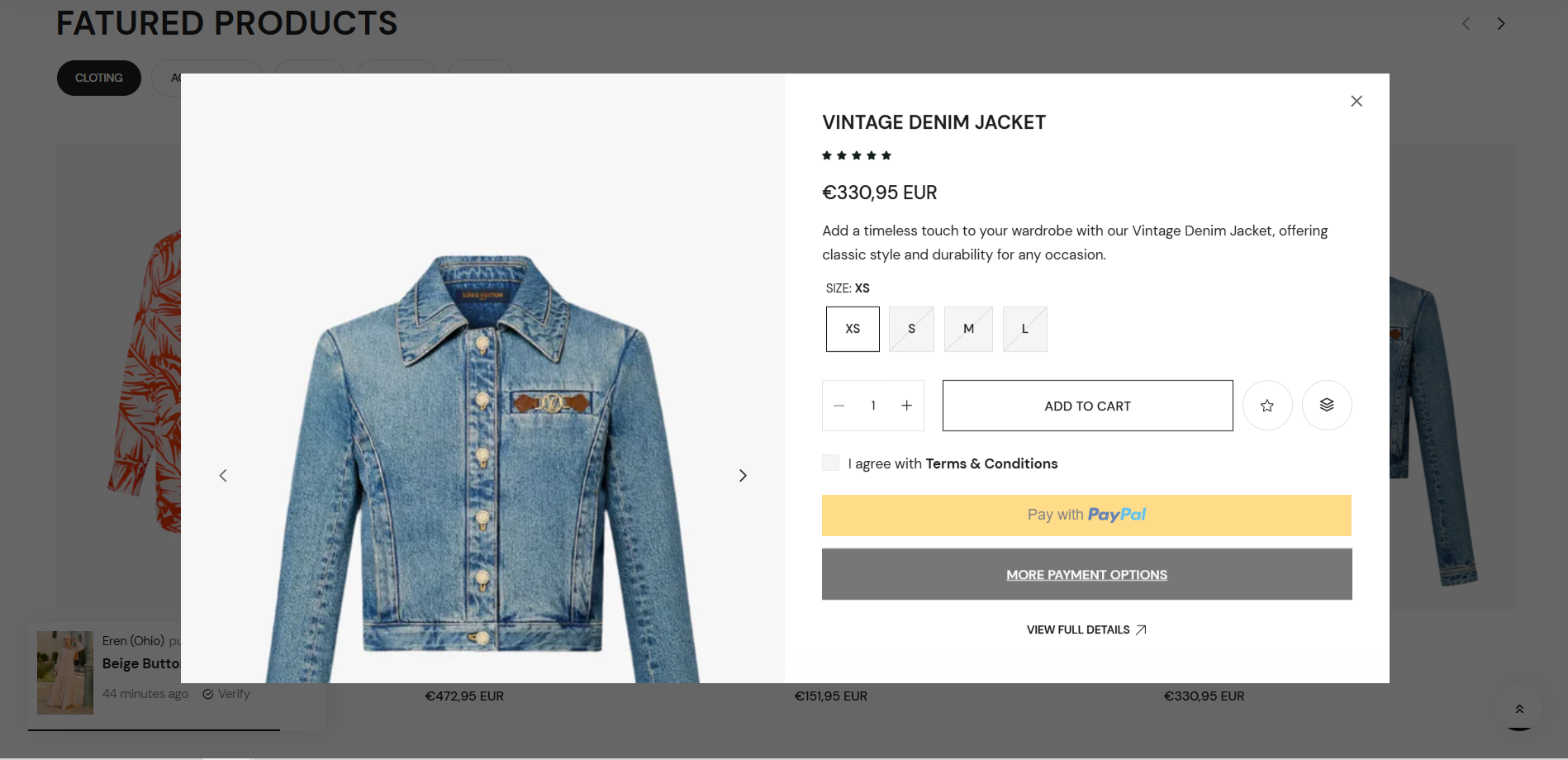Image resolution: width=1568 pixels, height=760 pixels.
Task: Select size XS
Action: tap(853, 329)
